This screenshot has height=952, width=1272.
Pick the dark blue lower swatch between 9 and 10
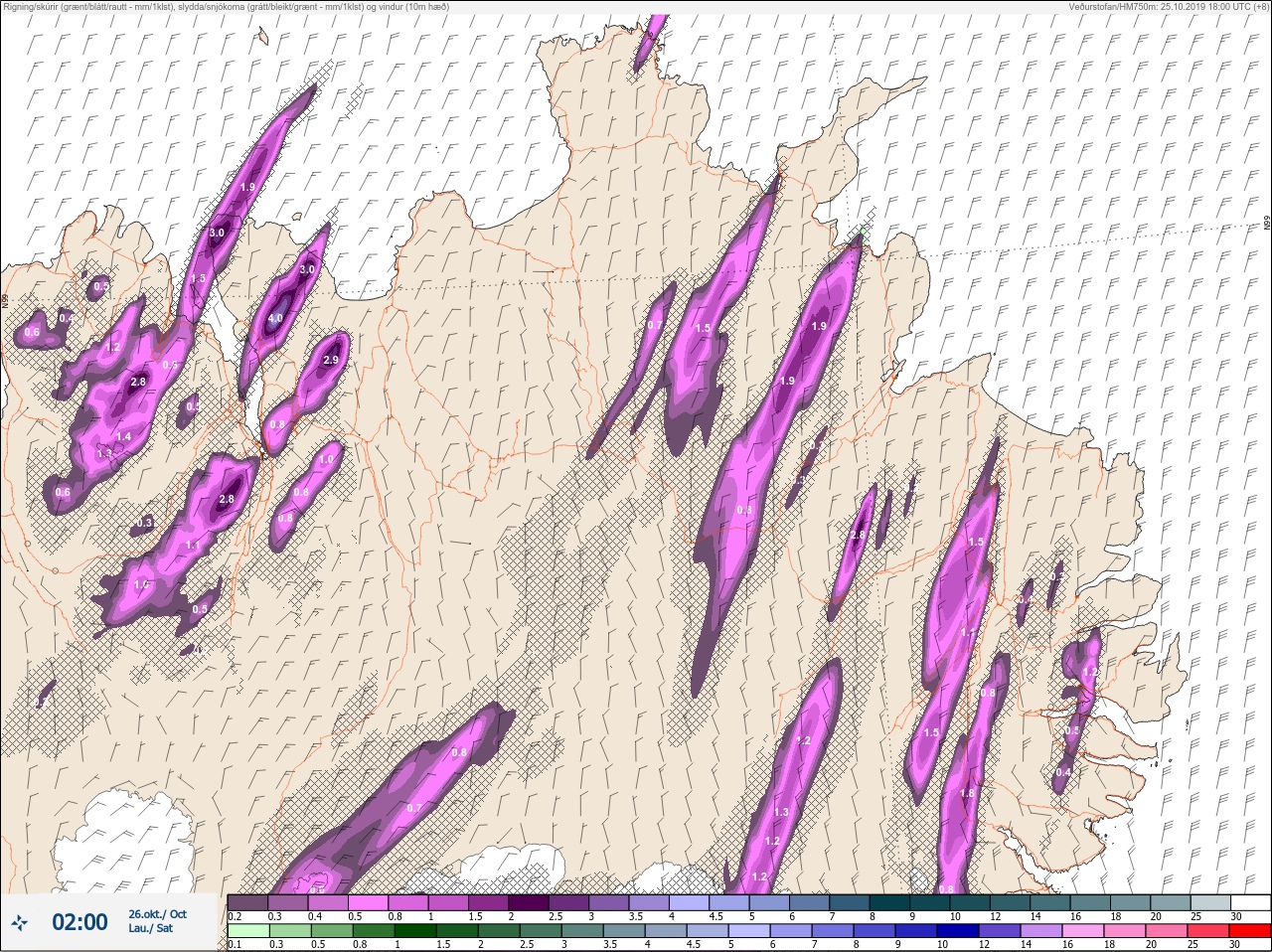(x=915, y=932)
